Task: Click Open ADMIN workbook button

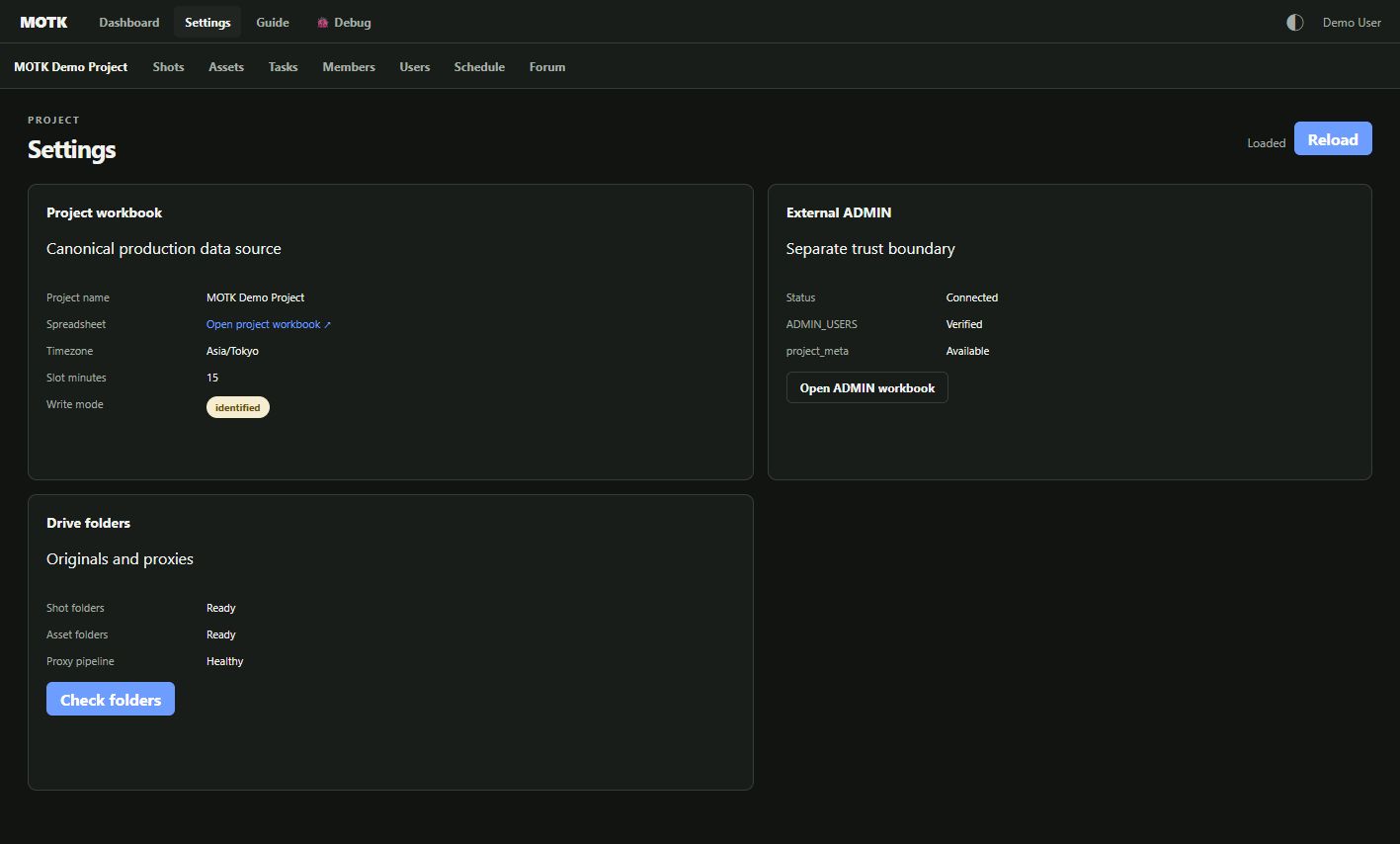Action: pos(867,387)
